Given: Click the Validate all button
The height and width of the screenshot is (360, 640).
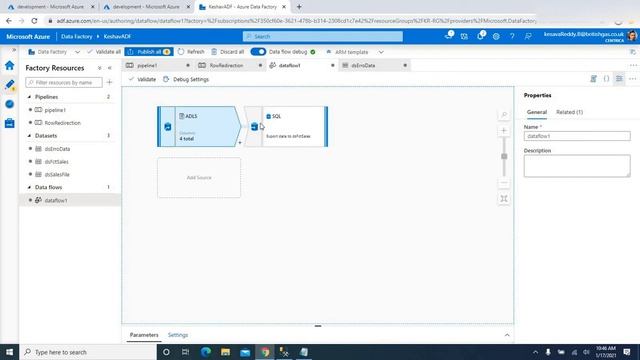Looking at the screenshot, I should 104,52.
